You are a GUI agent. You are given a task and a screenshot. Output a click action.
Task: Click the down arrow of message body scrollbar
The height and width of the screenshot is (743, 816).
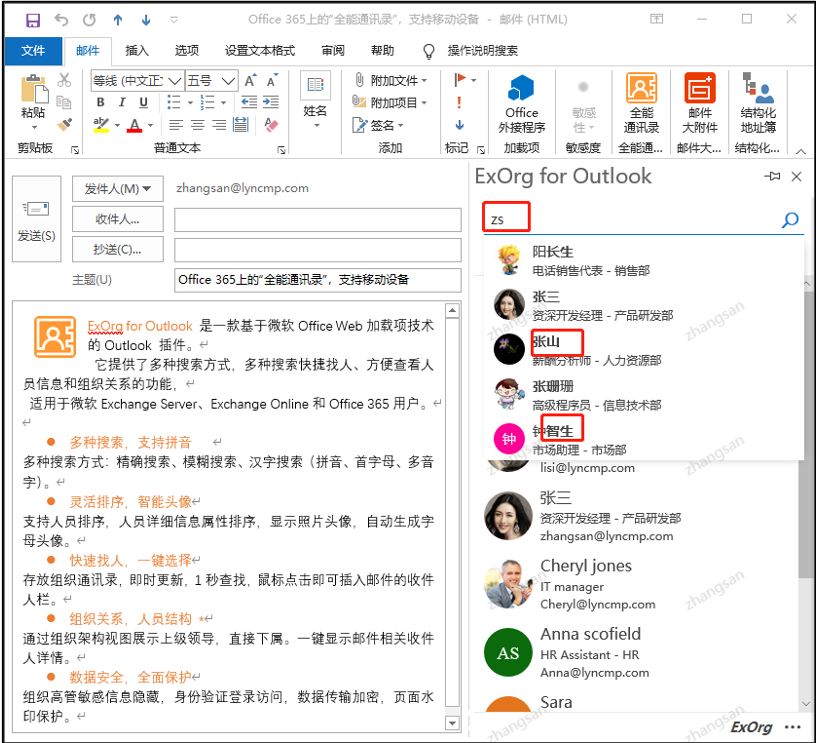(452, 723)
